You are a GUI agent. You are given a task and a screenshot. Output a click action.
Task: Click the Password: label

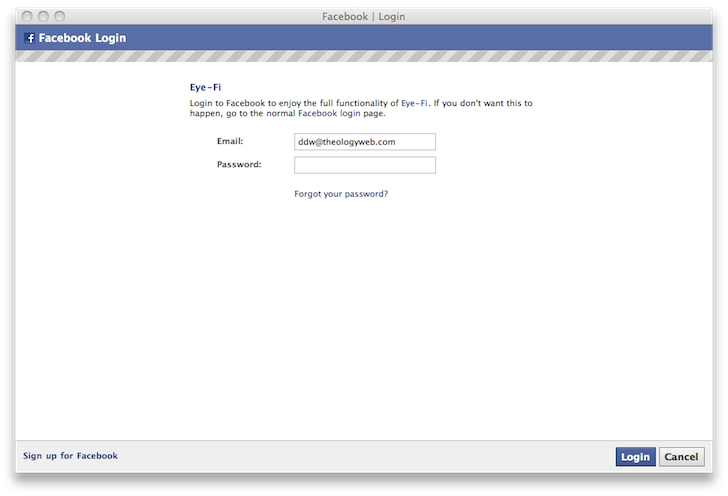[x=239, y=164]
